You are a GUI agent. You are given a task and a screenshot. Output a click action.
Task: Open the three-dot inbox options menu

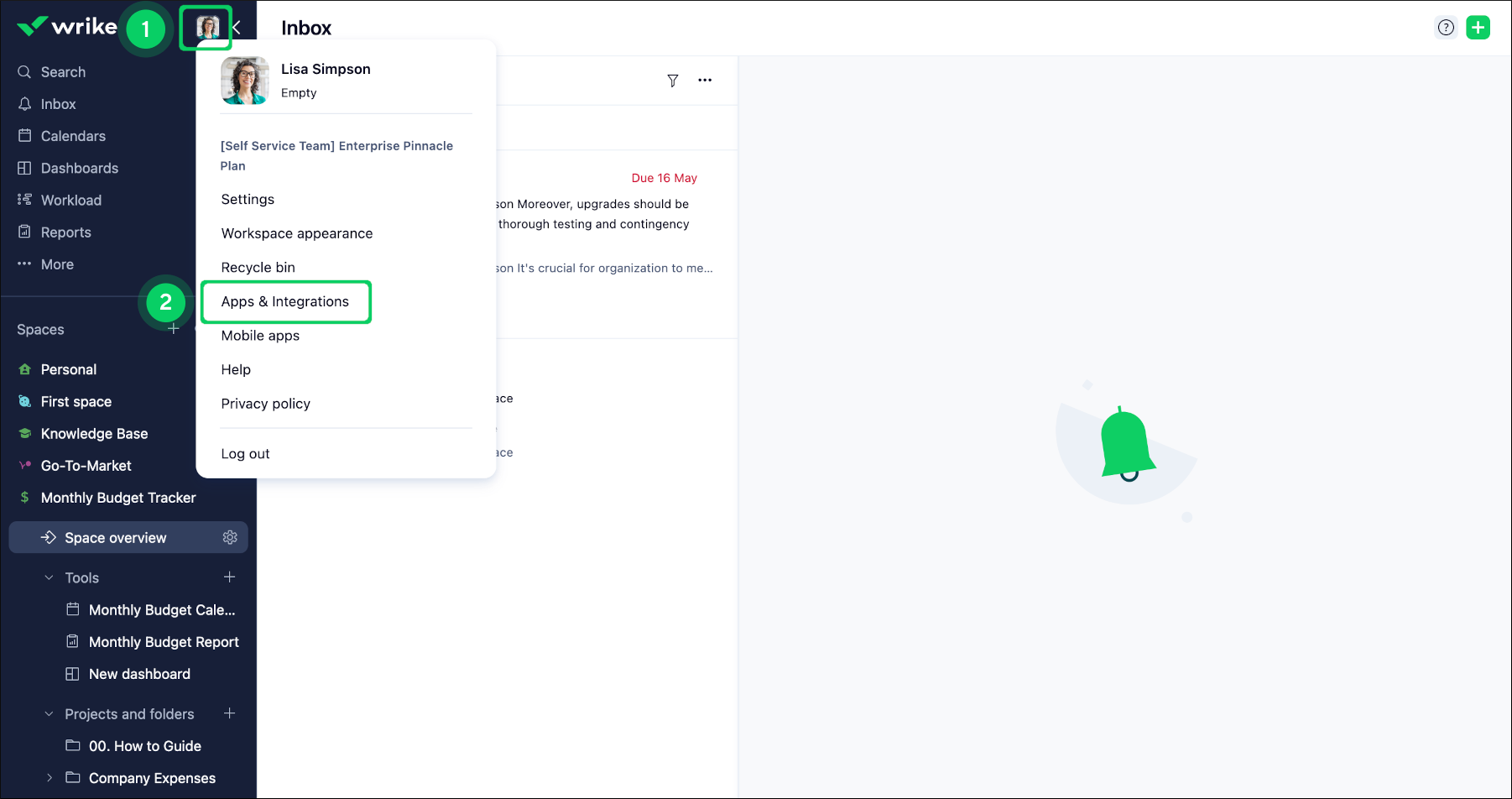point(705,81)
